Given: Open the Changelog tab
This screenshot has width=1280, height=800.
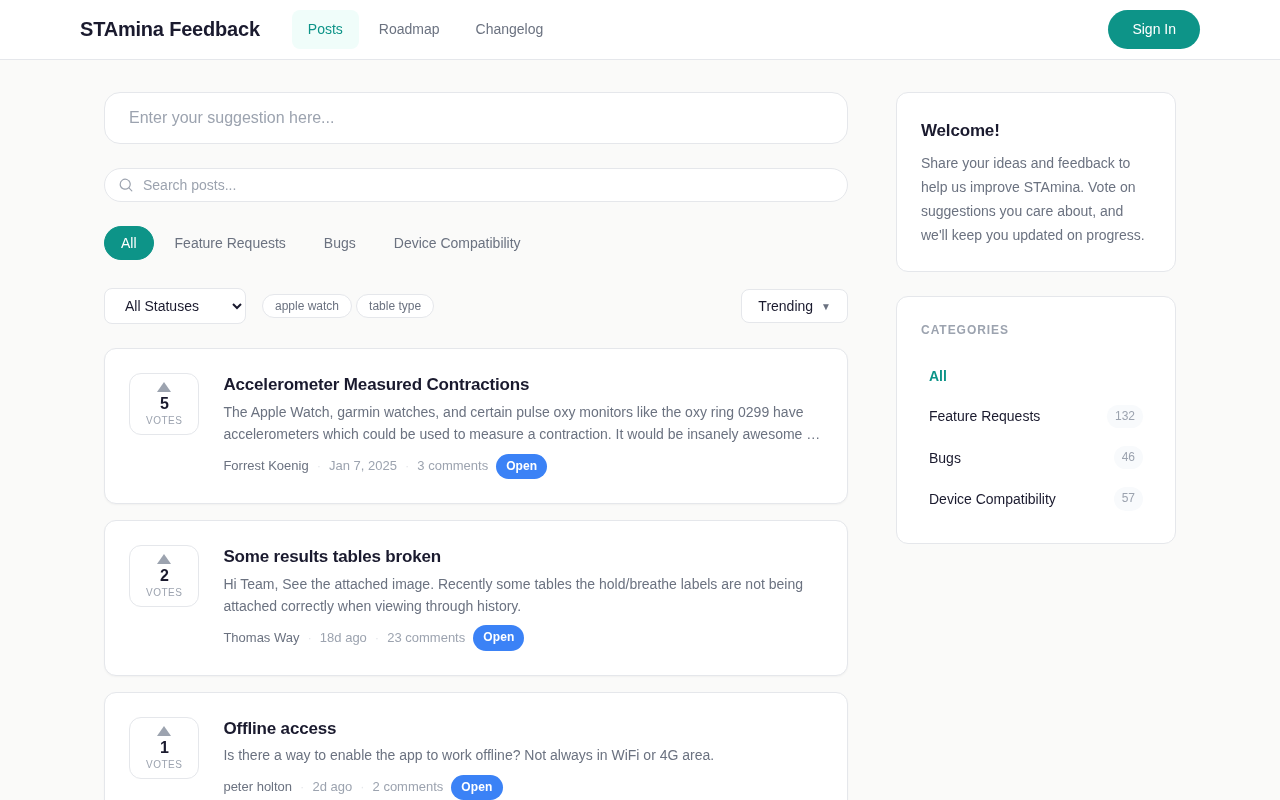Looking at the screenshot, I should click(509, 29).
